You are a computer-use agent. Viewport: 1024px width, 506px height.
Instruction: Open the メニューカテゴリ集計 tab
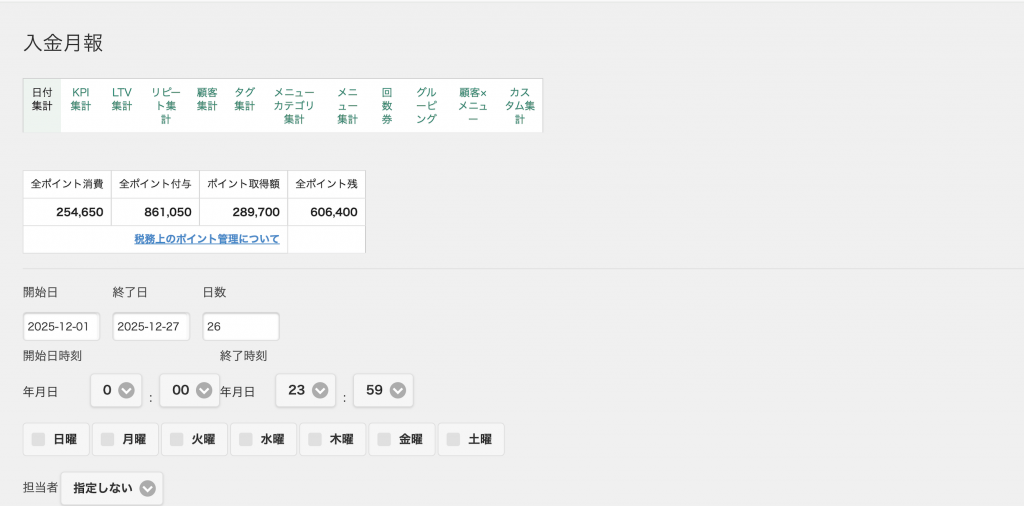pos(294,105)
